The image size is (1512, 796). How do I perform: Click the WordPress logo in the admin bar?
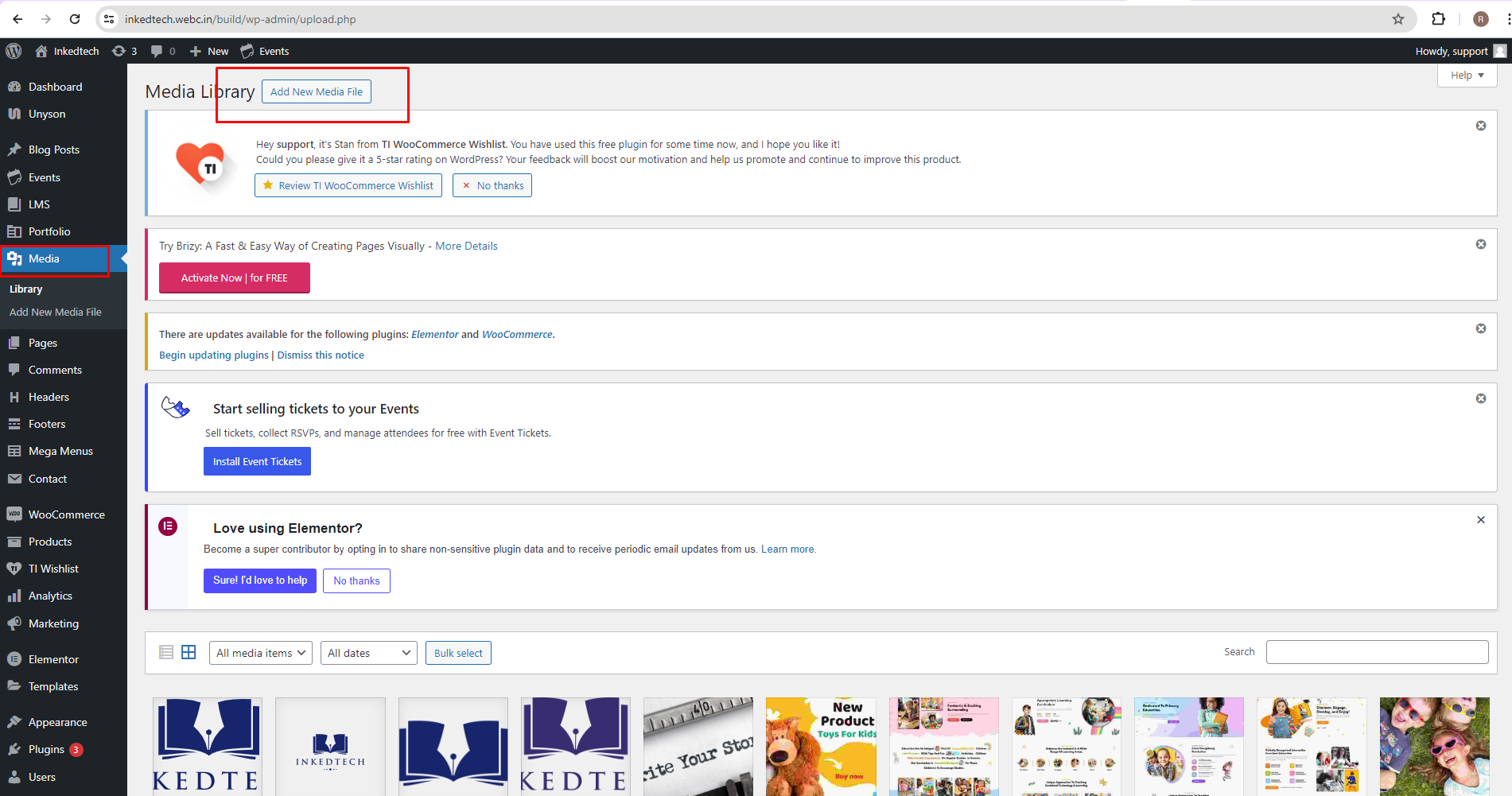click(14, 51)
